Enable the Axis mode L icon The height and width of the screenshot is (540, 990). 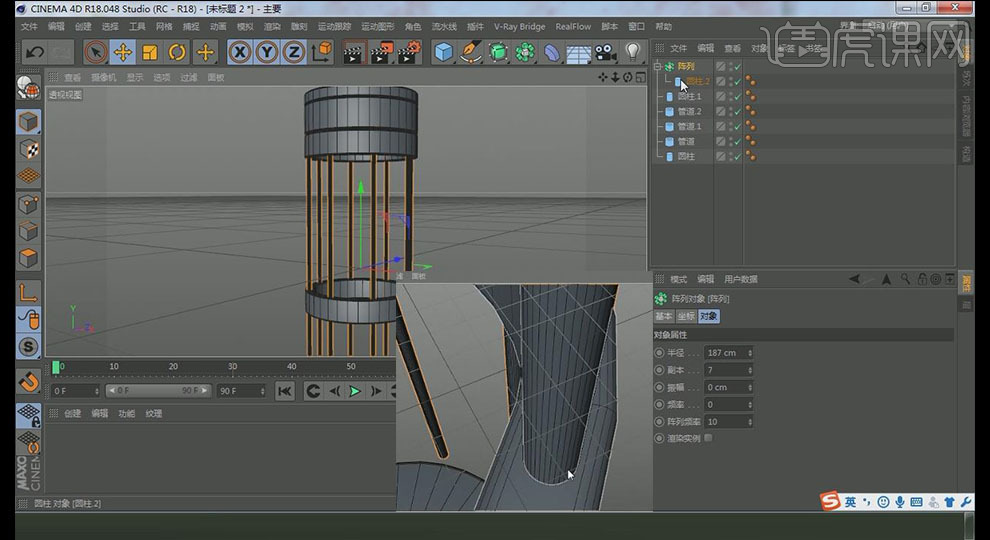[28, 292]
